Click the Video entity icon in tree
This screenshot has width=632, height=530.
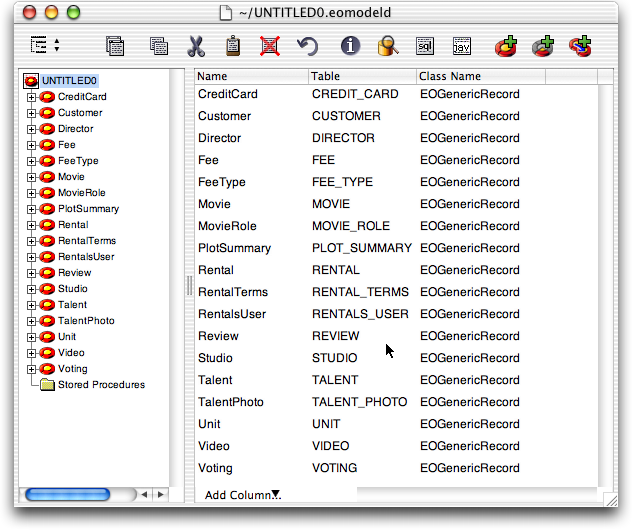pos(47,353)
